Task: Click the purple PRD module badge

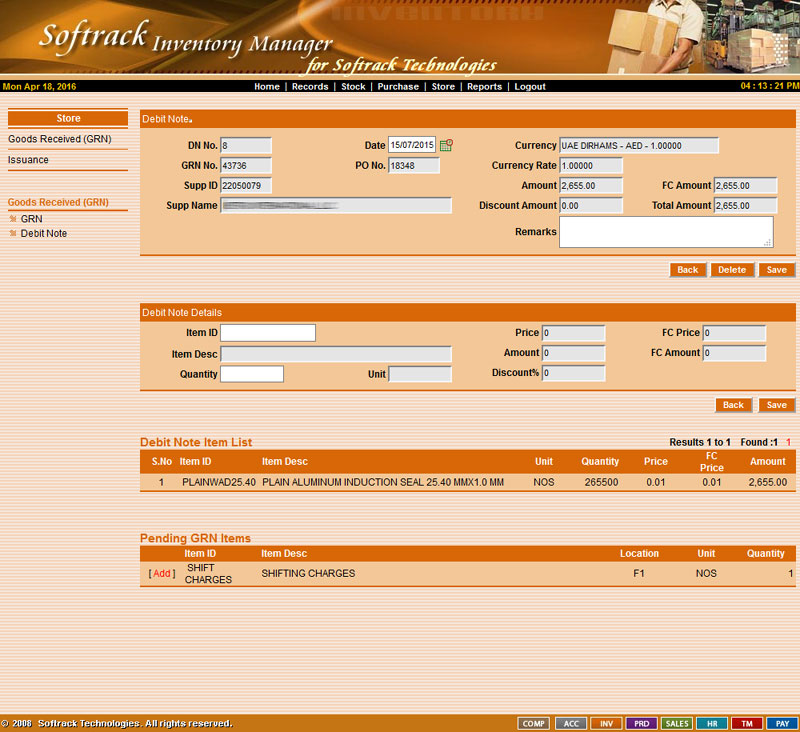Action: pyautogui.click(x=641, y=723)
